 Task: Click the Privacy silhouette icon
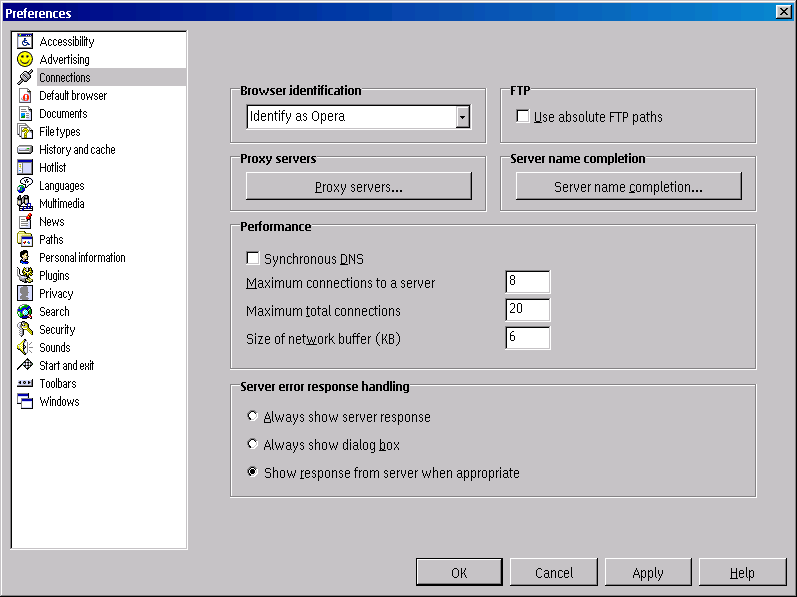pyautogui.click(x=25, y=293)
